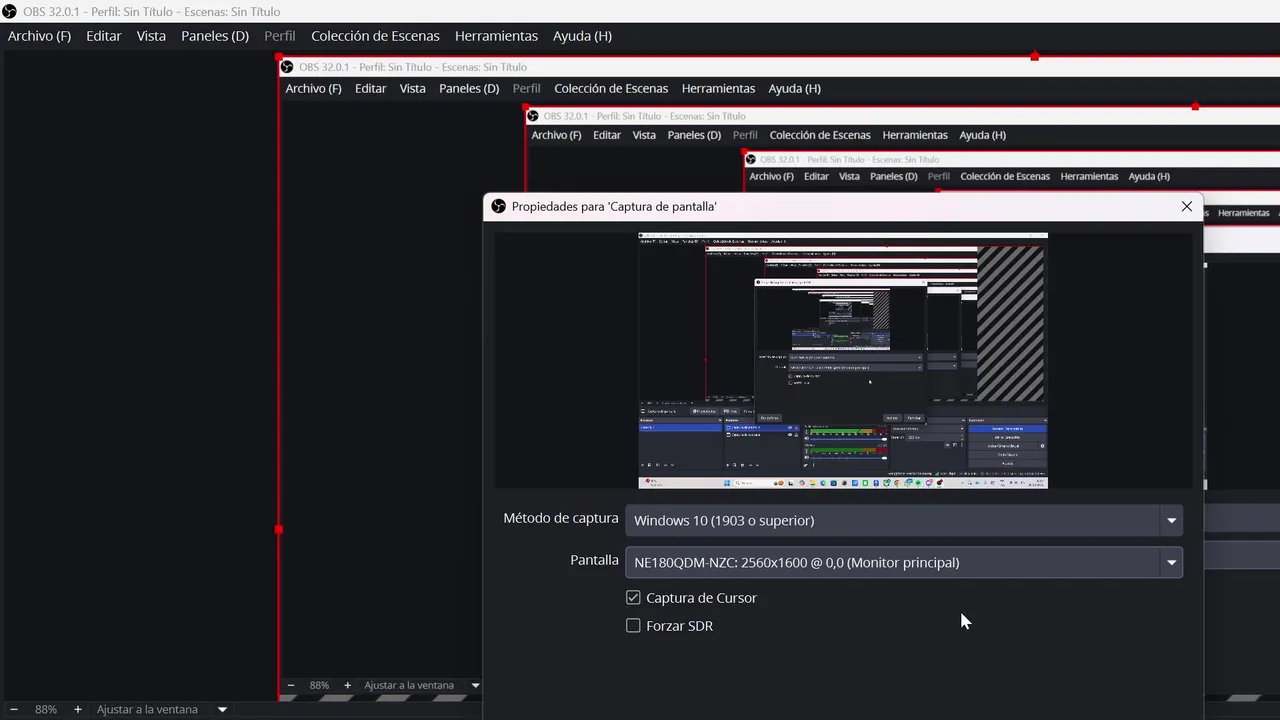The height and width of the screenshot is (720, 1280).
Task: Click the arrow of the Pantalla dropdown
Action: pos(1171,562)
